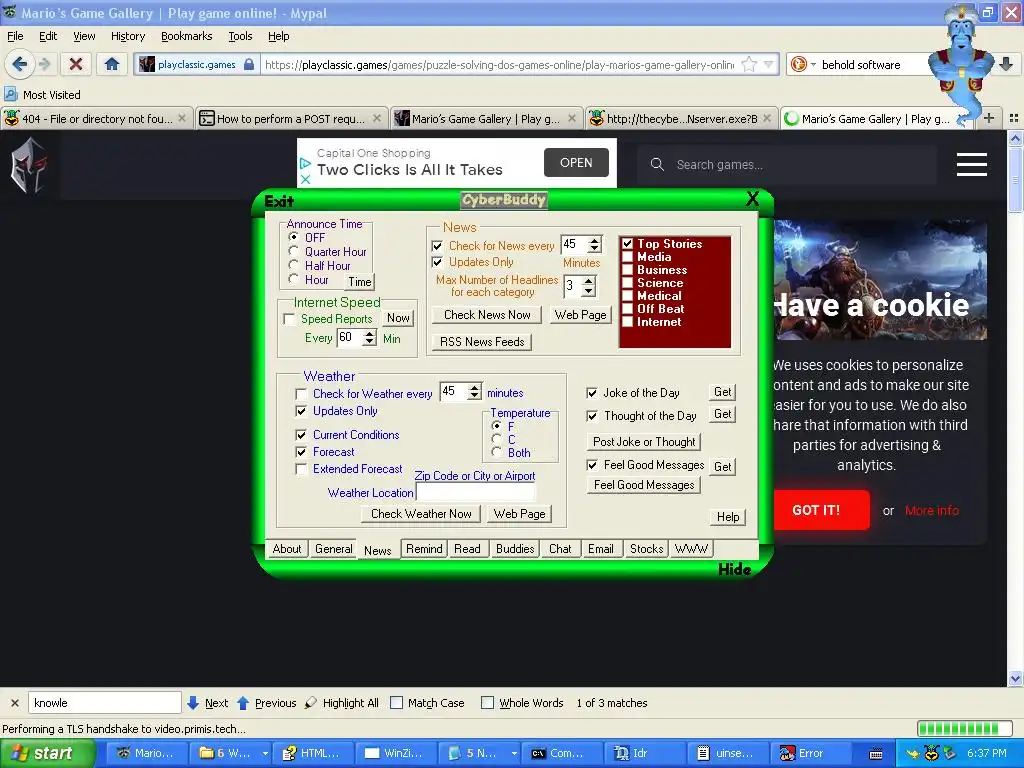Close CyberBuddy panel with X icon
The width and height of the screenshot is (1024, 768).
[x=752, y=199]
